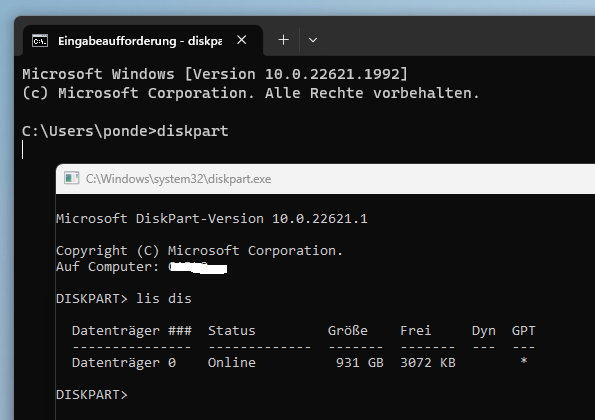The width and height of the screenshot is (595, 420).
Task: Click the diskpart.exe window icon
Action: click(71, 178)
